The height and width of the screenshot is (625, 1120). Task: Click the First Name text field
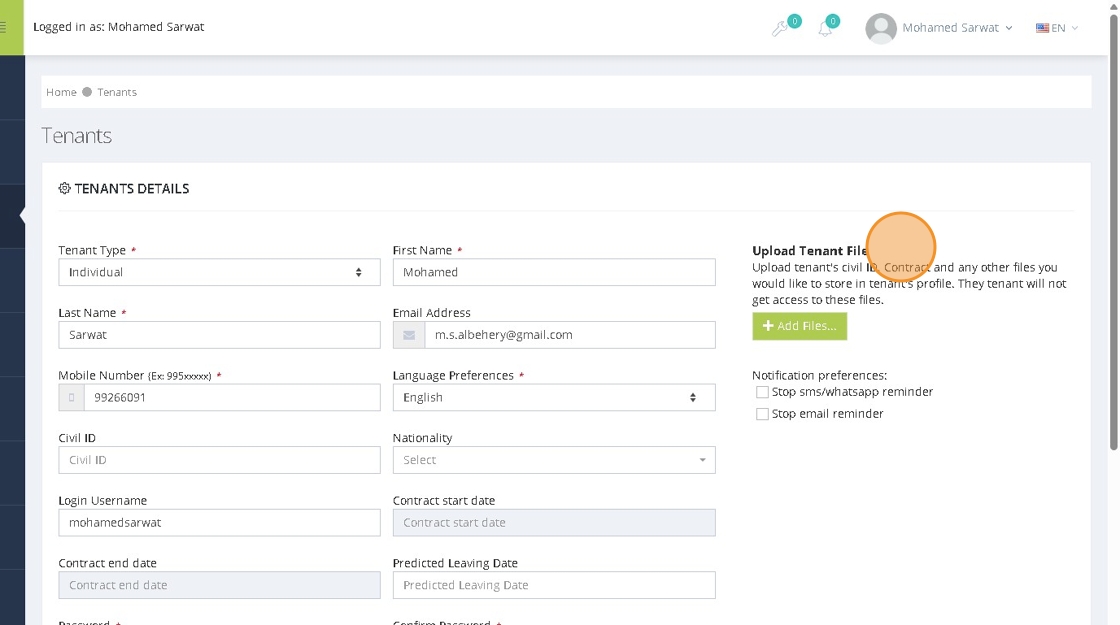click(x=554, y=272)
